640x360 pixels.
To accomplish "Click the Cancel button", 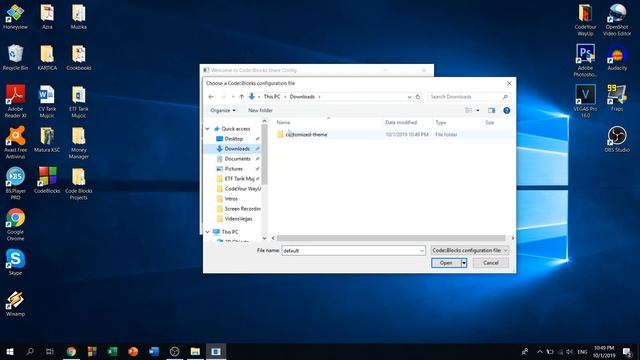I will tap(491, 263).
